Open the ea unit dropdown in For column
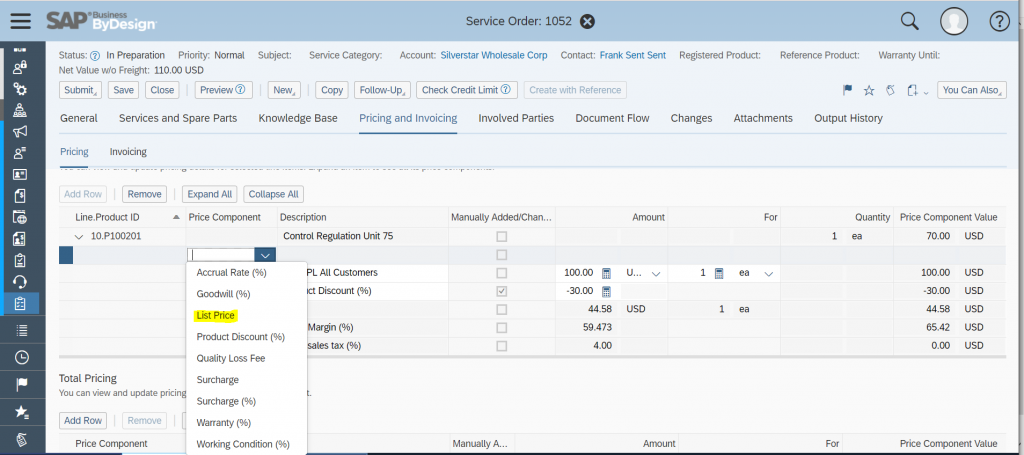The image size is (1024, 455). 769,274
